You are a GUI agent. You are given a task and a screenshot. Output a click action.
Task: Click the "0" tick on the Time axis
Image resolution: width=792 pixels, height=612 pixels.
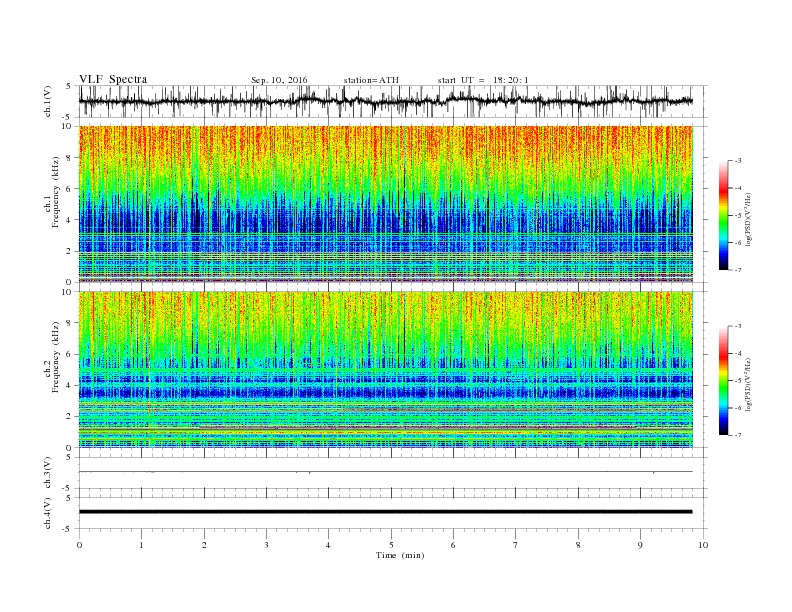click(79, 545)
